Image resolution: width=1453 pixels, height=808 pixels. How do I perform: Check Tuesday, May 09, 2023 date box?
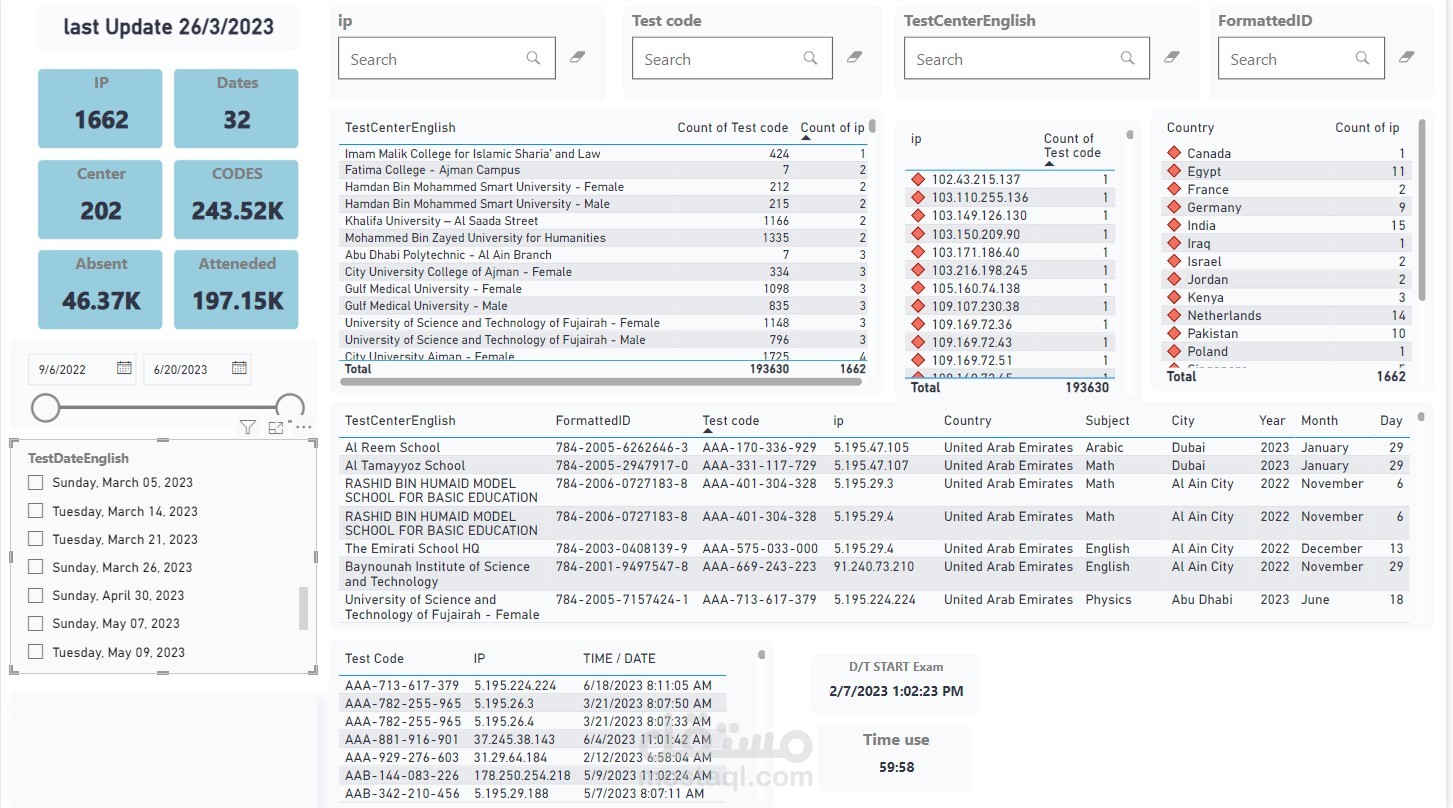[x=36, y=652]
